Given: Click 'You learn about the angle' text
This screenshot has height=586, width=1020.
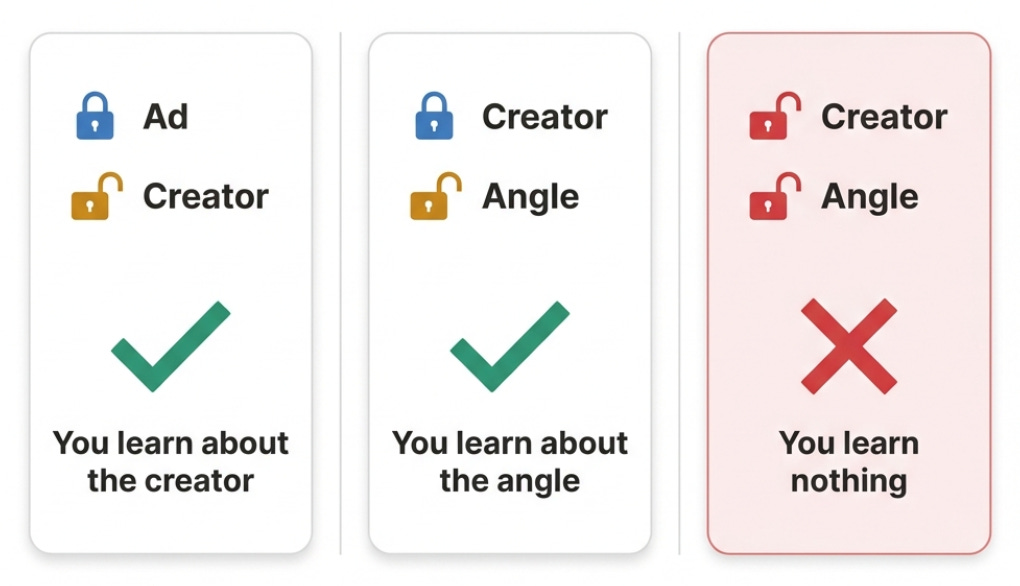Looking at the screenshot, I should tap(509, 462).
